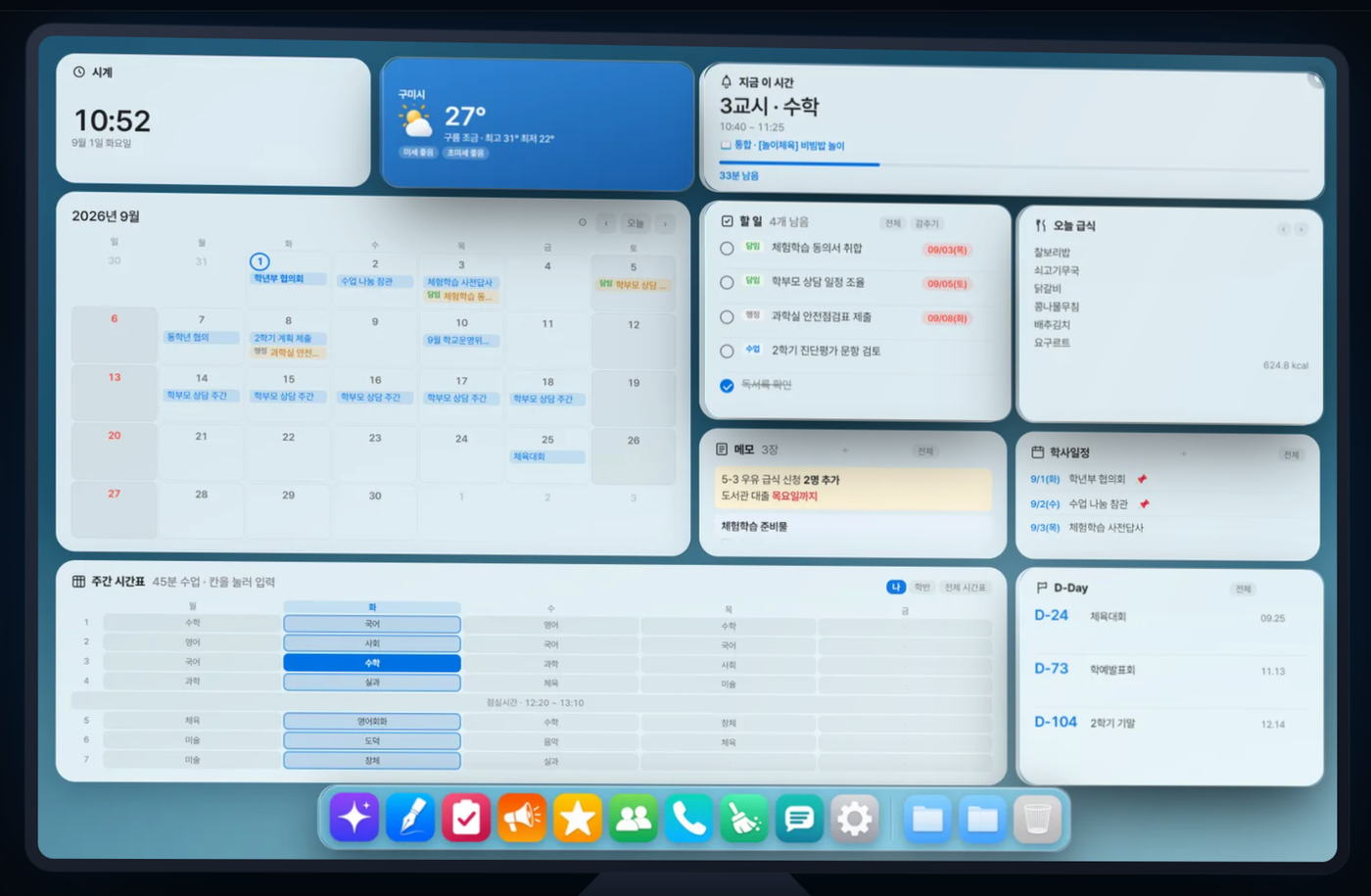Open the first blue folder in dock
The image size is (1371, 896).
point(927,818)
